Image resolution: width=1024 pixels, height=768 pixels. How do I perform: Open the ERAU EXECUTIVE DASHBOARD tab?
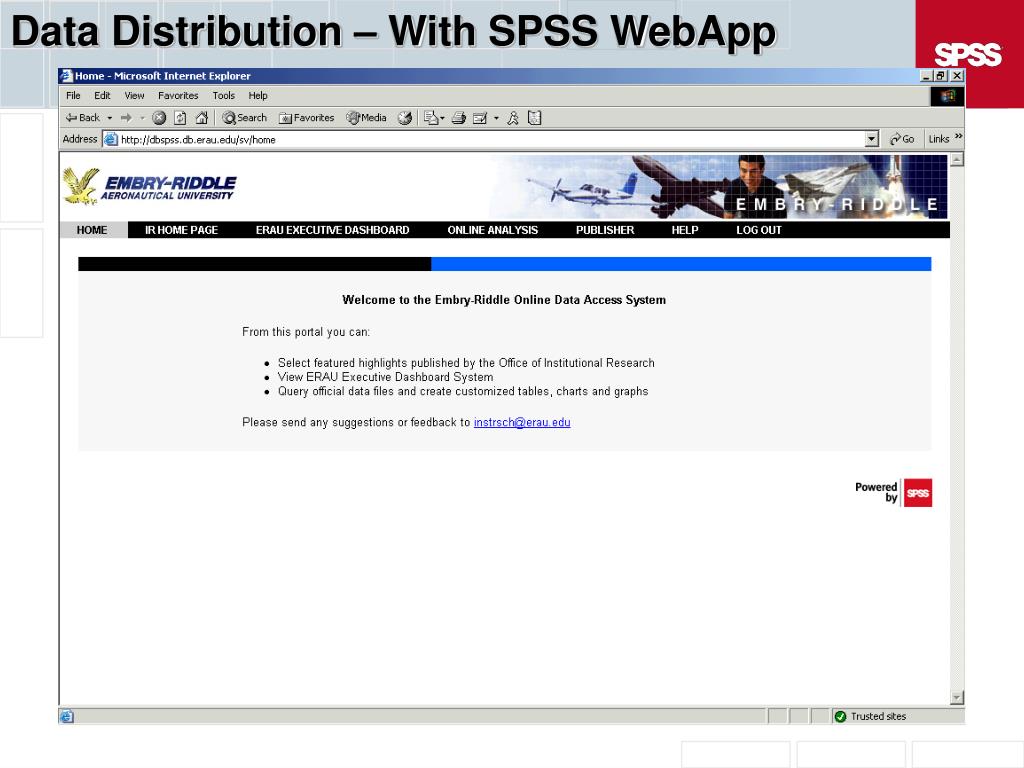tap(332, 230)
